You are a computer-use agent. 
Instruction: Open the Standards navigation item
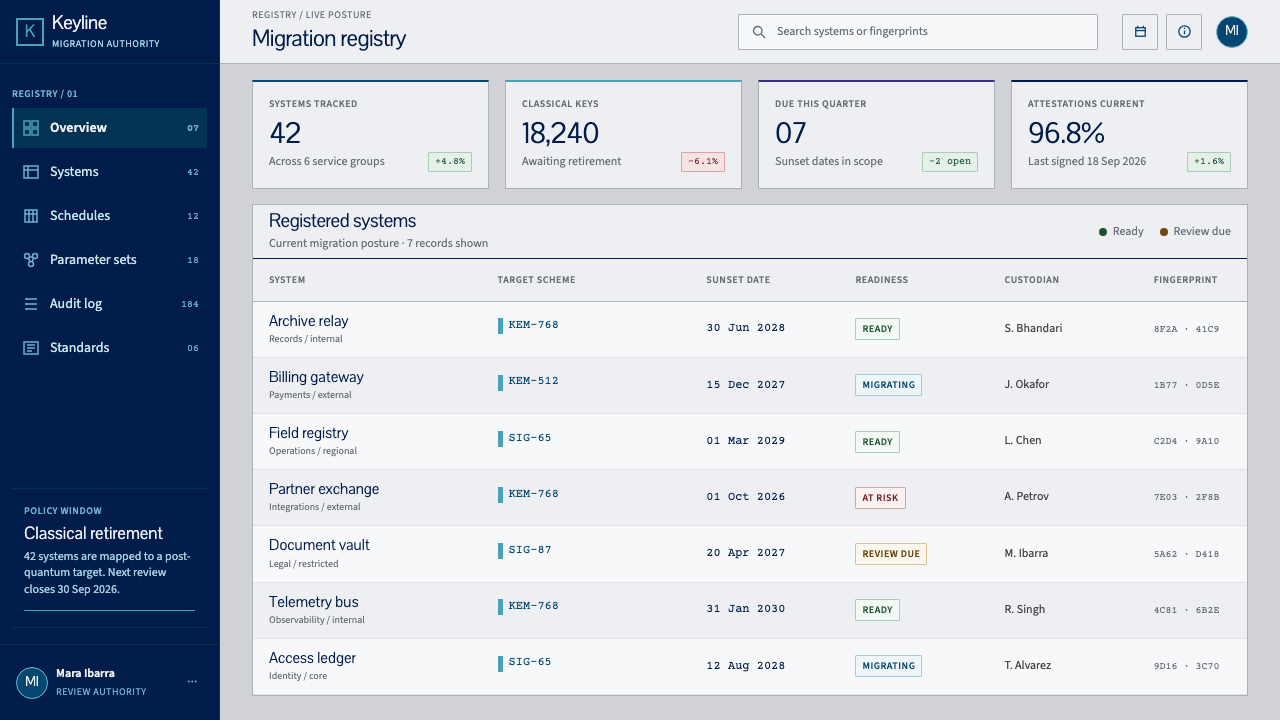(x=110, y=348)
